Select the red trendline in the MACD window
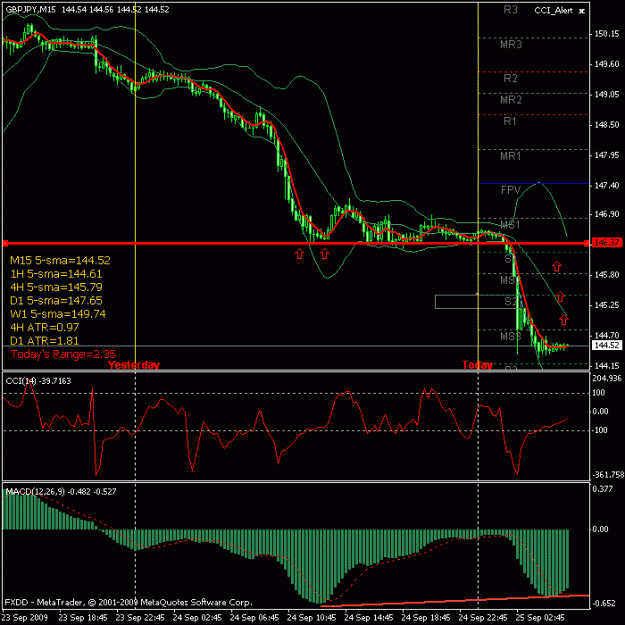 [454, 600]
